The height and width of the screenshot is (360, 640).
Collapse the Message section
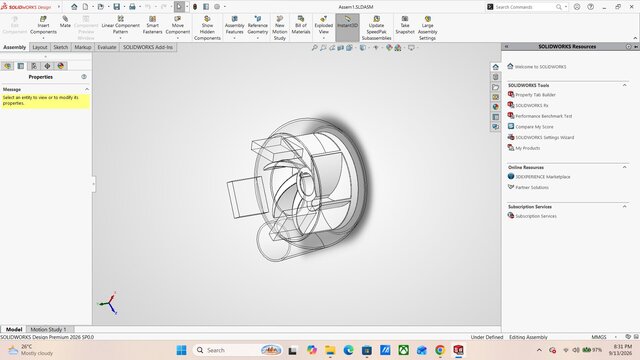[87, 89]
